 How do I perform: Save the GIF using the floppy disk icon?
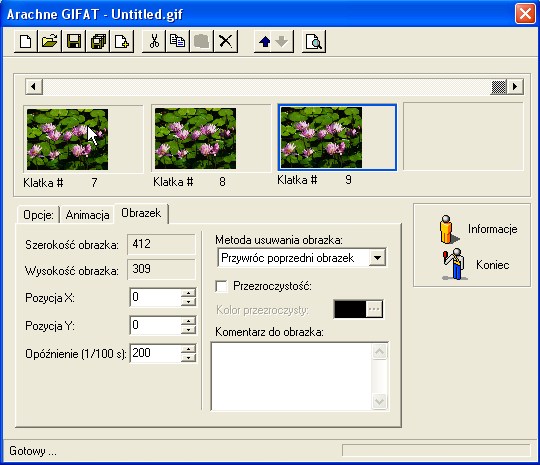click(74, 42)
